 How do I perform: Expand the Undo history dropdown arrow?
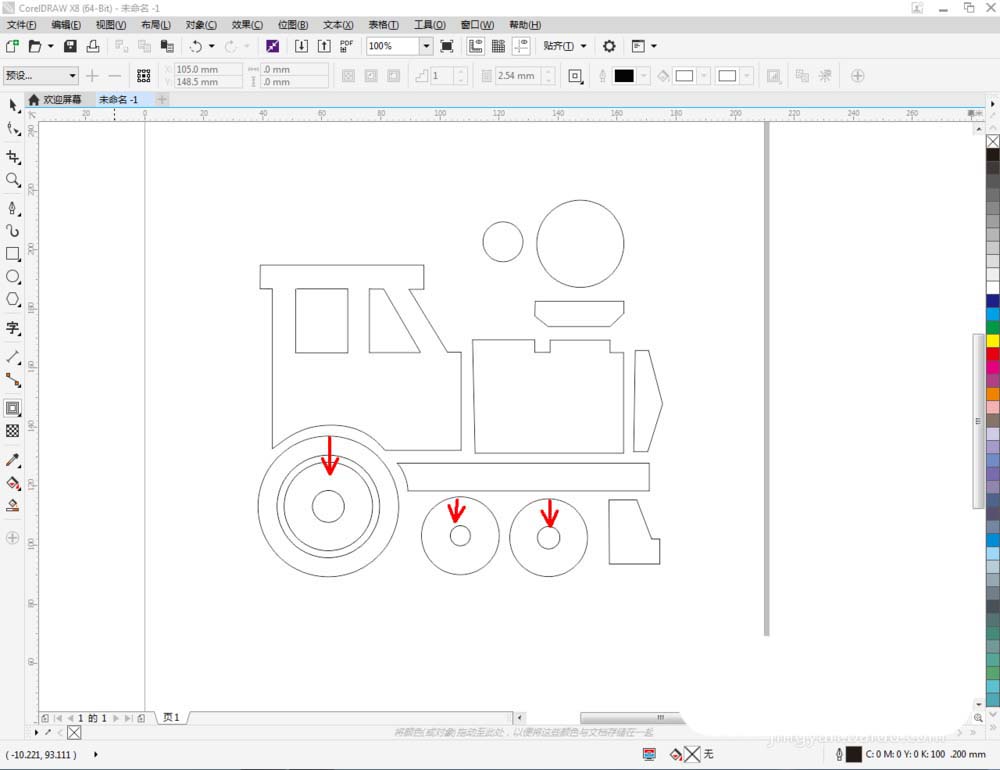[212, 46]
